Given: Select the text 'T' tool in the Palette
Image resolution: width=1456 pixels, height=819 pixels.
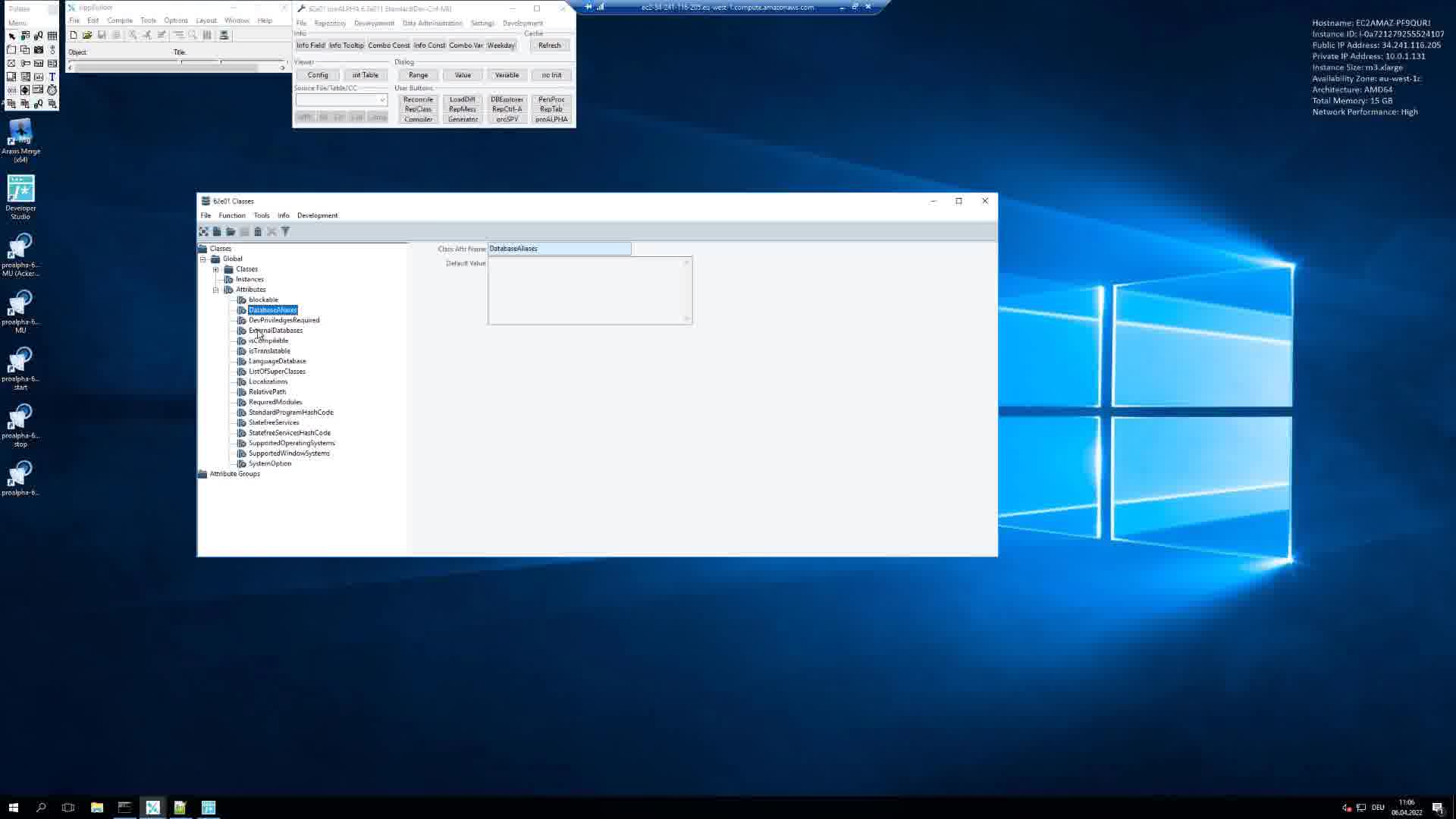Looking at the screenshot, I should pos(52,77).
